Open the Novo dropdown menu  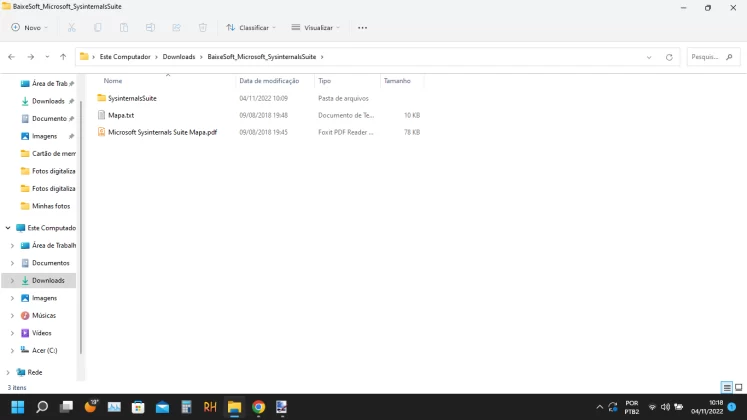pyautogui.click(x=30, y=28)
